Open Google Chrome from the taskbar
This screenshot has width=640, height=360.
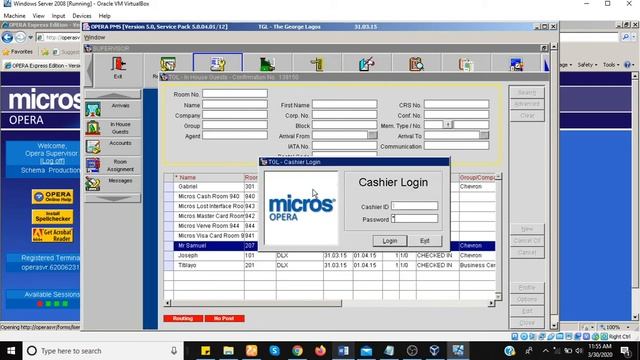[x=298, y=351]
